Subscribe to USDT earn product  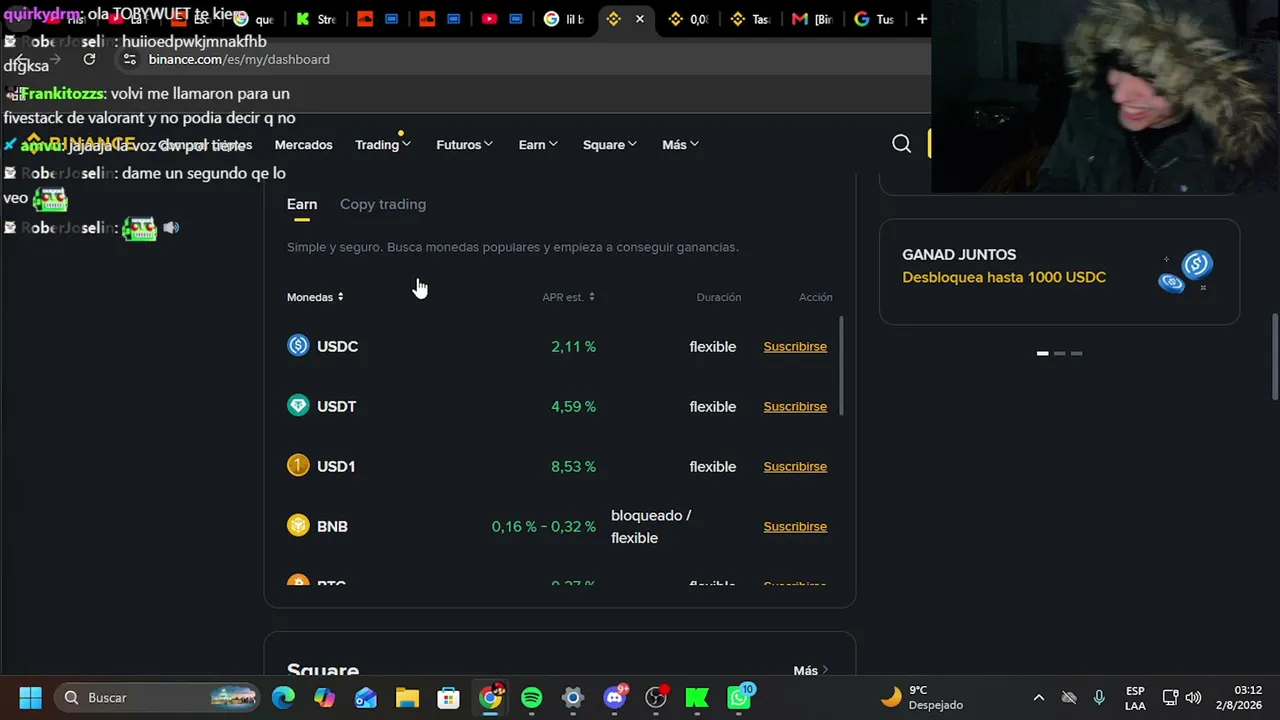[795, 406]
